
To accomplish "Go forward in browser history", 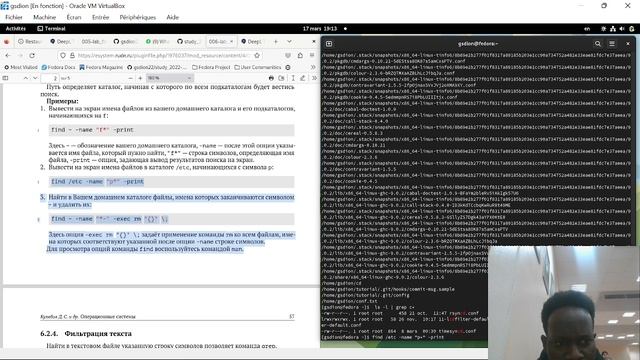I will pyautogui.click(x=20, y=55).
